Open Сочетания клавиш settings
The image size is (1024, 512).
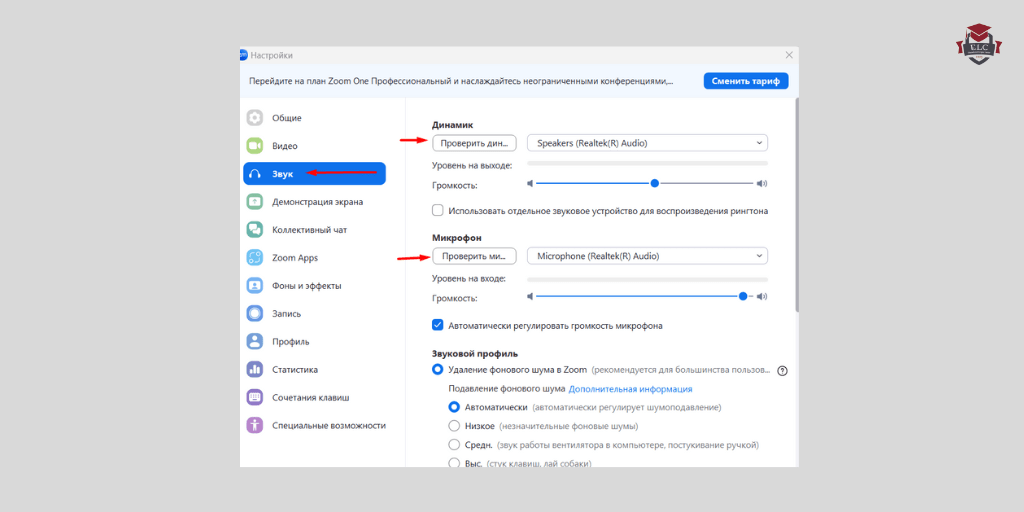pyautogui.click(x=315, y=397)
